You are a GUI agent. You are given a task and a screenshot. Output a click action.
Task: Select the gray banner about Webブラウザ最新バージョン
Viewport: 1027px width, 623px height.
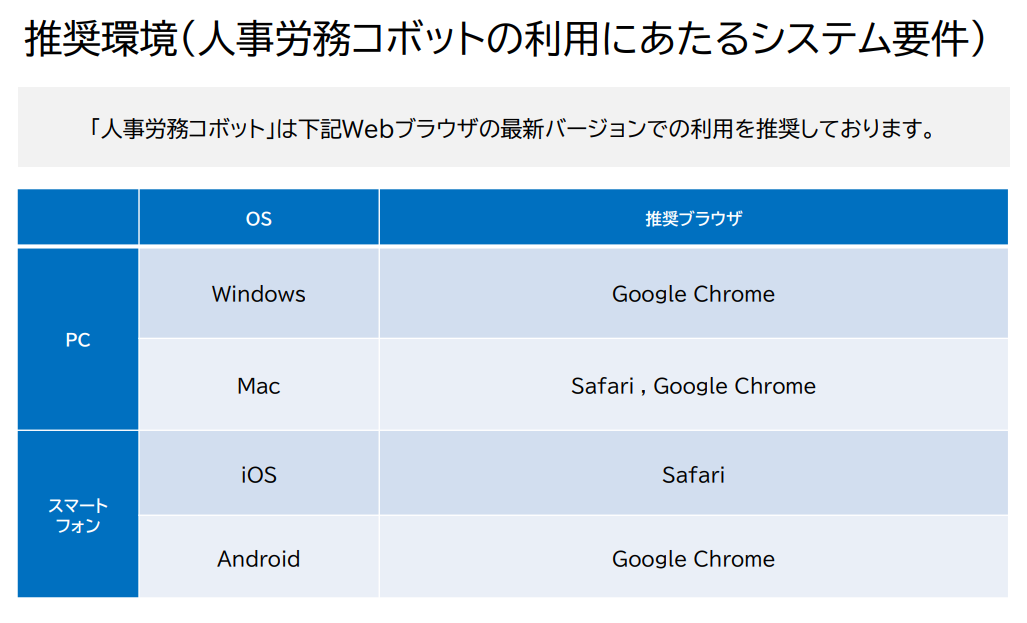click(x=514, y=127)
